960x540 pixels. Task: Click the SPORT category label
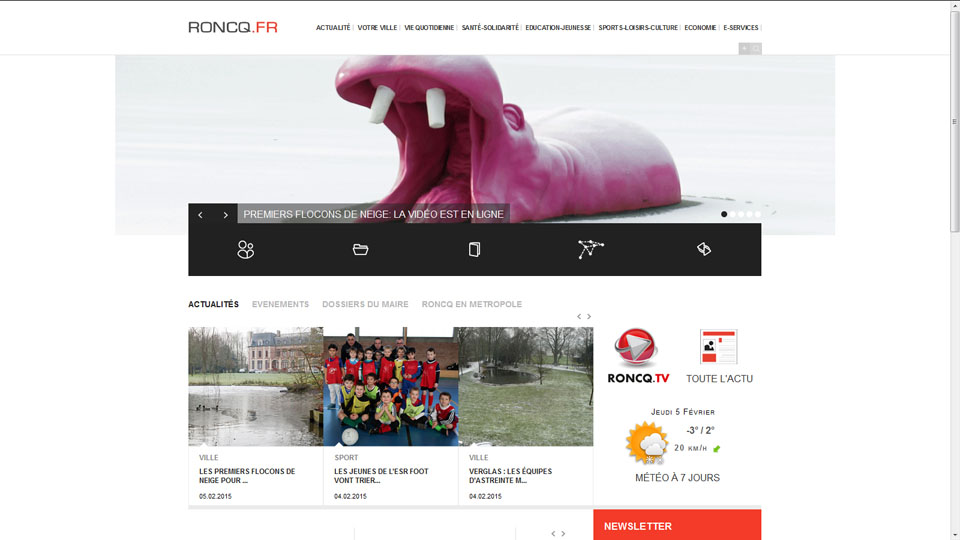point(347,457)
